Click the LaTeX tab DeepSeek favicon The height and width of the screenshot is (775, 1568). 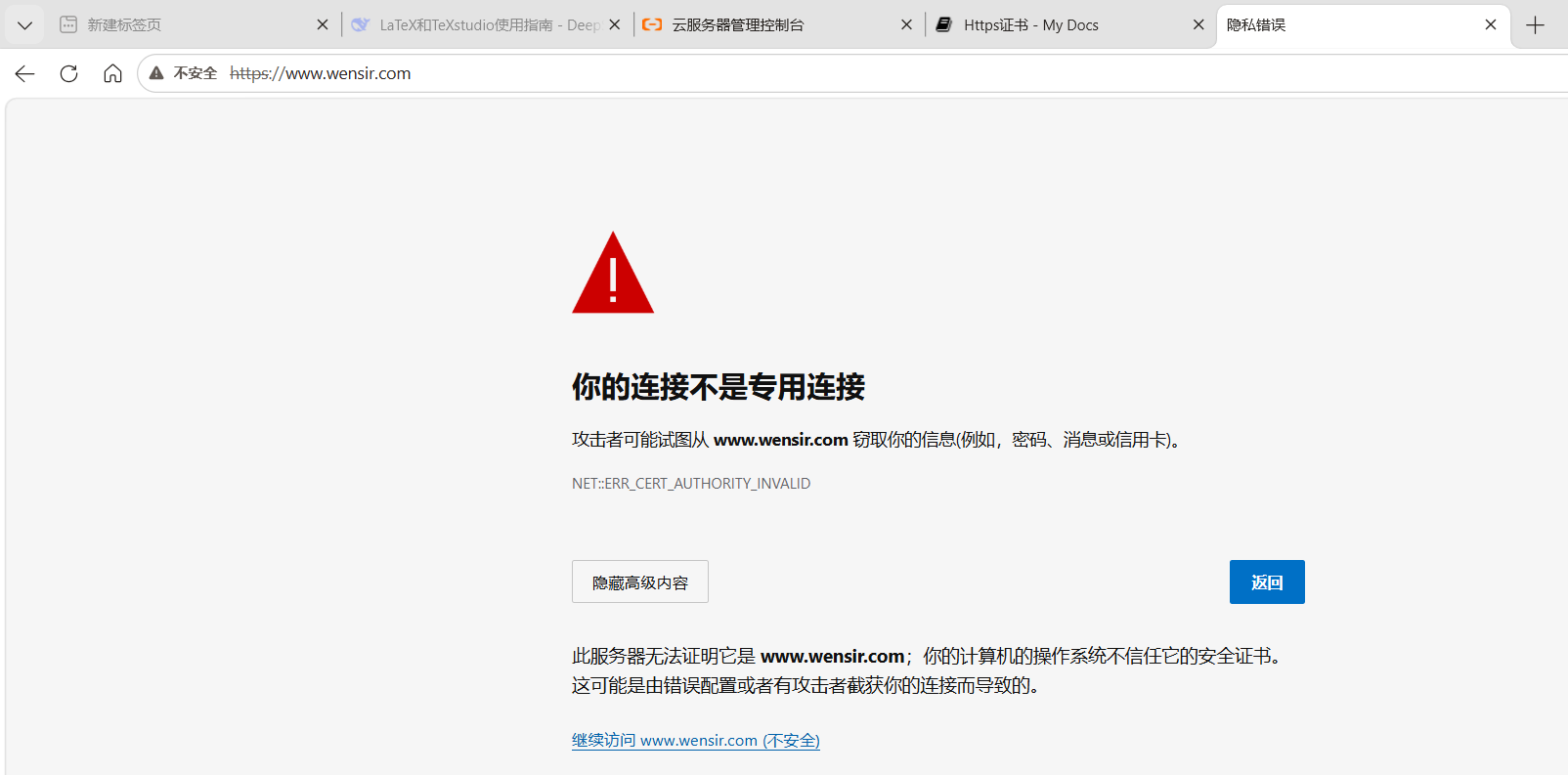360,25
